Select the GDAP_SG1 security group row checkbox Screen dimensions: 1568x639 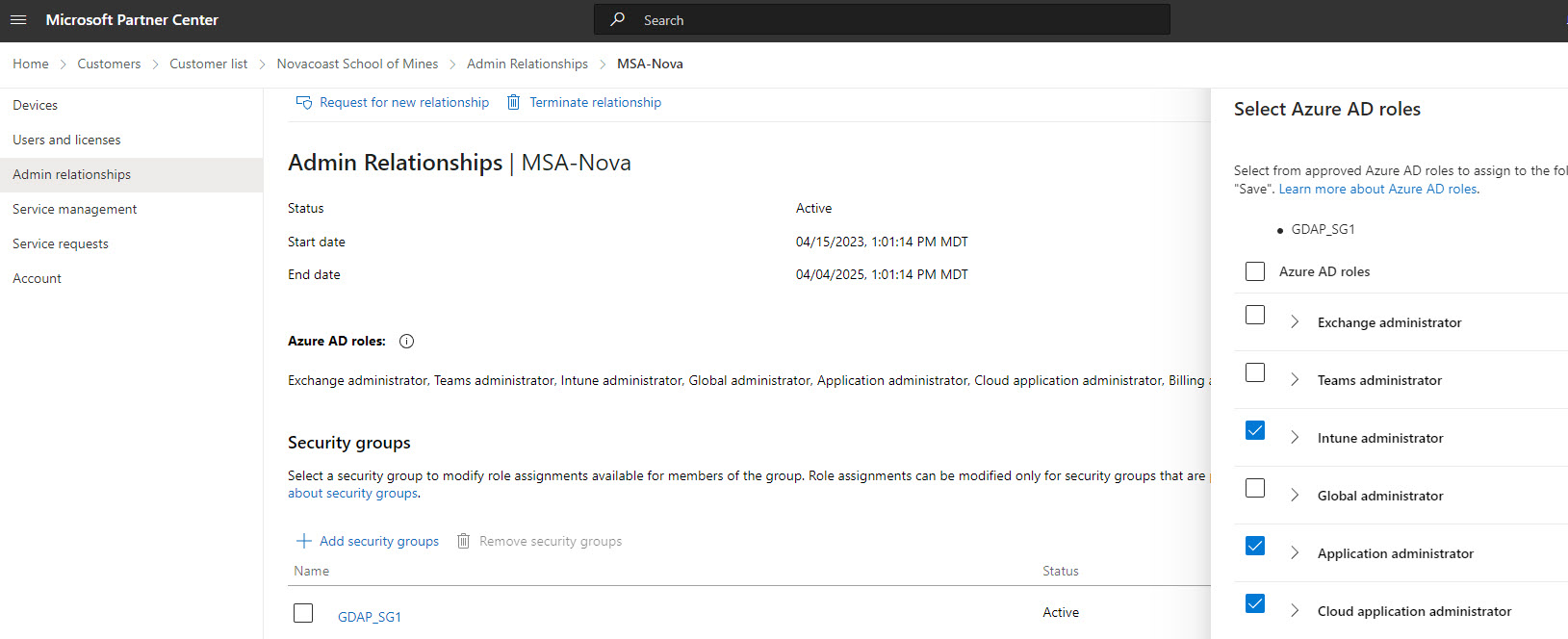pyautogui.click(x=303, y=613)
